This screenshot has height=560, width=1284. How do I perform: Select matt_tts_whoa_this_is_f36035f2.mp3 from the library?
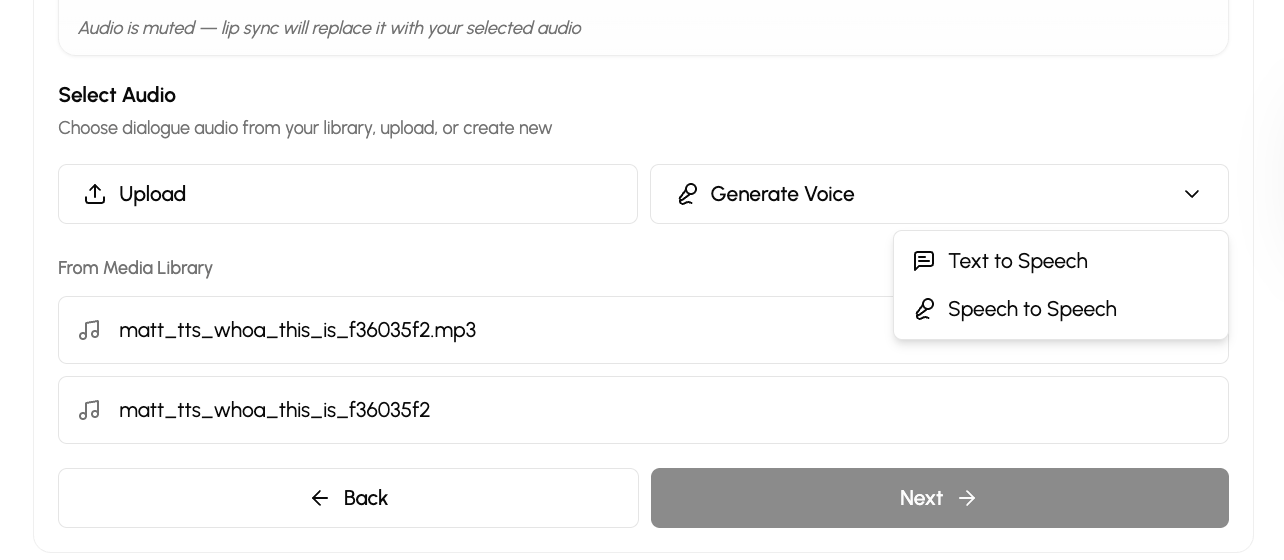pos(297,330)
